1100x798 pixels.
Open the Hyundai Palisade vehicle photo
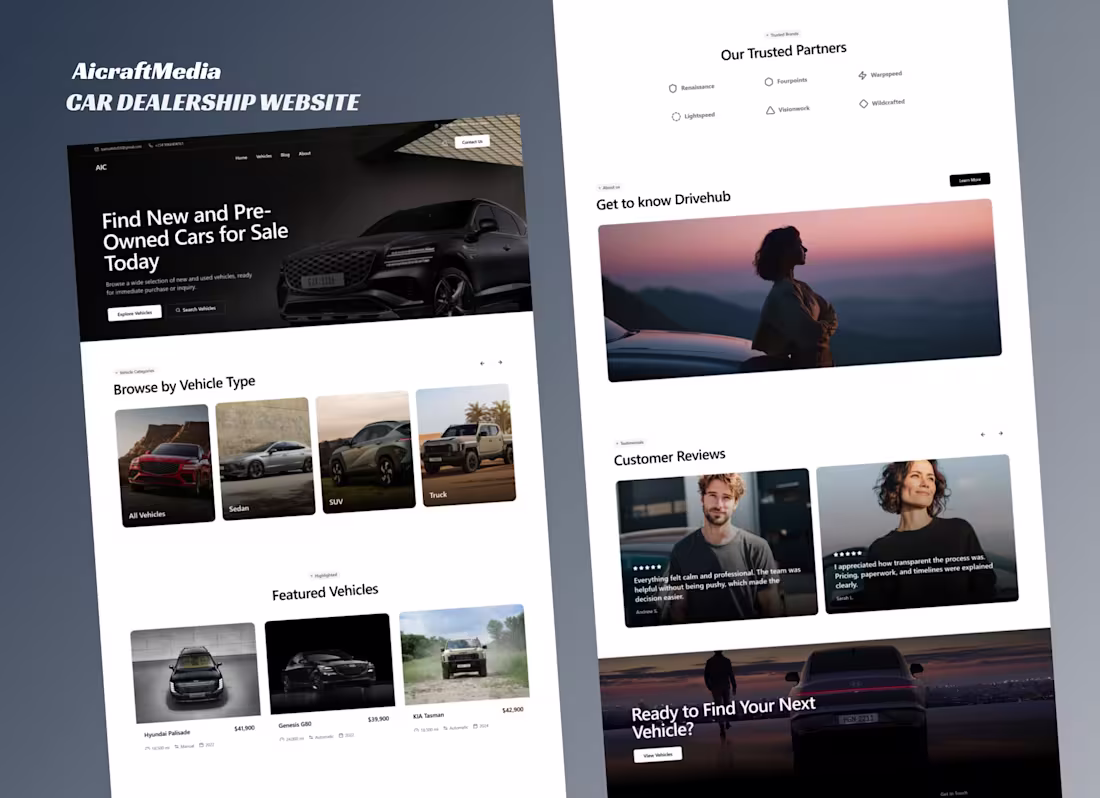coord(195,672)
